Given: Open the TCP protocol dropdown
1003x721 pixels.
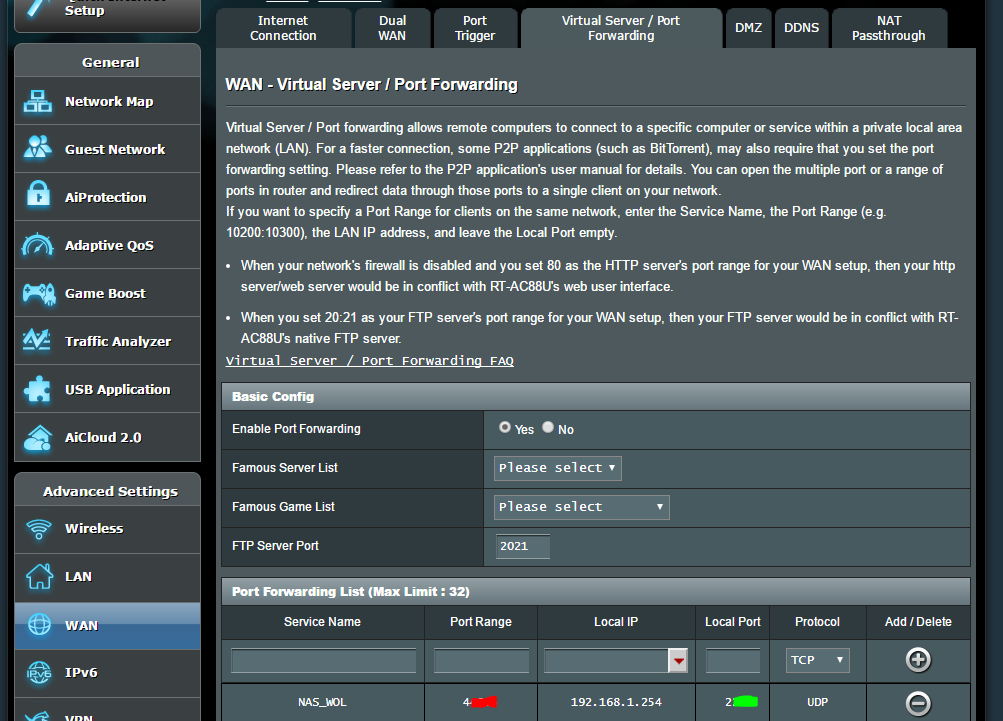Looking at the screenshot, I should pos(817,660).
